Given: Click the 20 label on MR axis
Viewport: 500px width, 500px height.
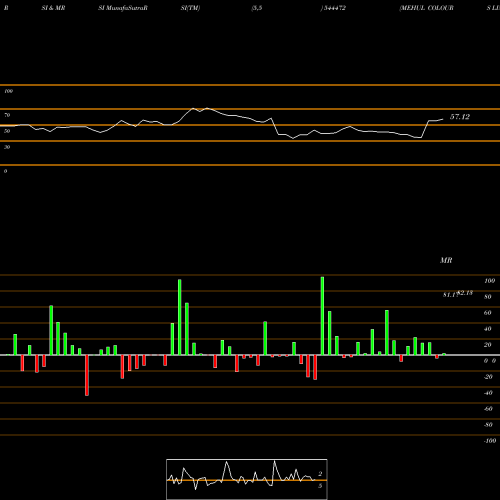Looking at the screenshot, I should [x=488, y=345].
